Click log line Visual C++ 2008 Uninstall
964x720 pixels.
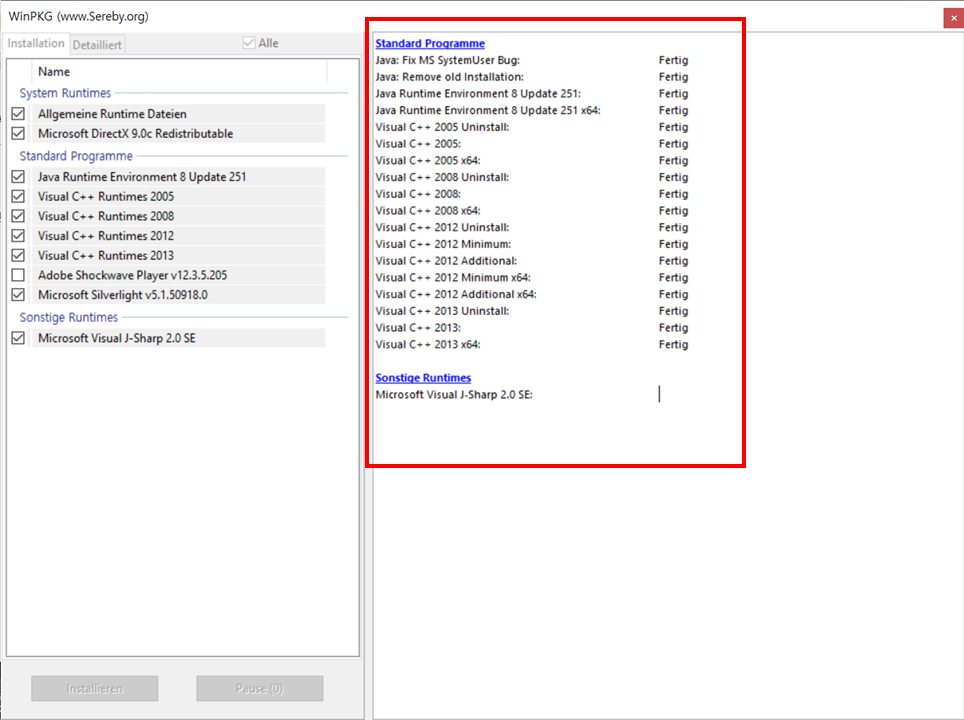pyautogui.click(x=442, y=177)
